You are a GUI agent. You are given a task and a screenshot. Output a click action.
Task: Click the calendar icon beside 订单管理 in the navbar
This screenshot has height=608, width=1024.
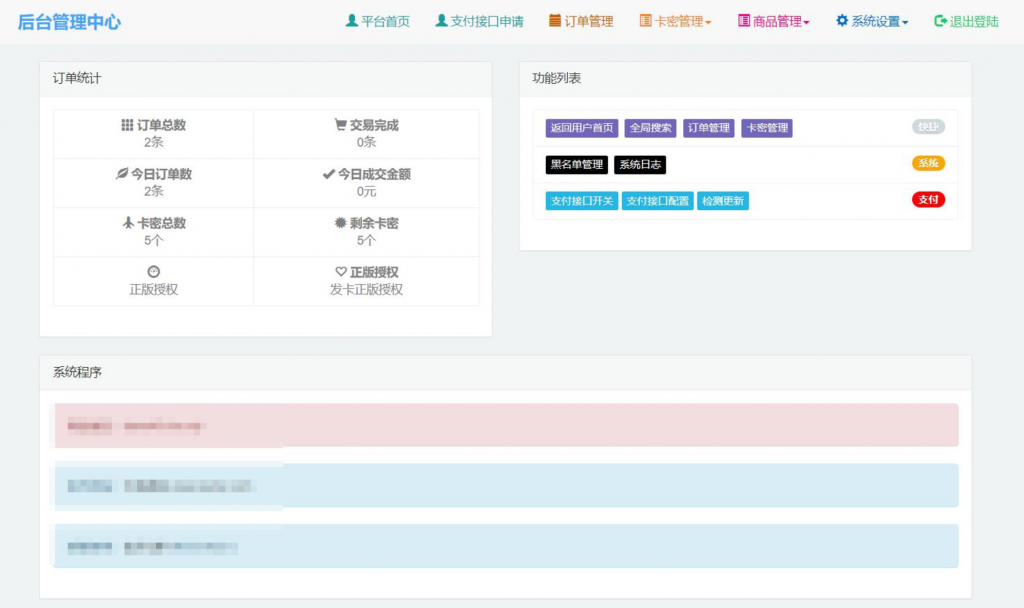coord(554,20)
